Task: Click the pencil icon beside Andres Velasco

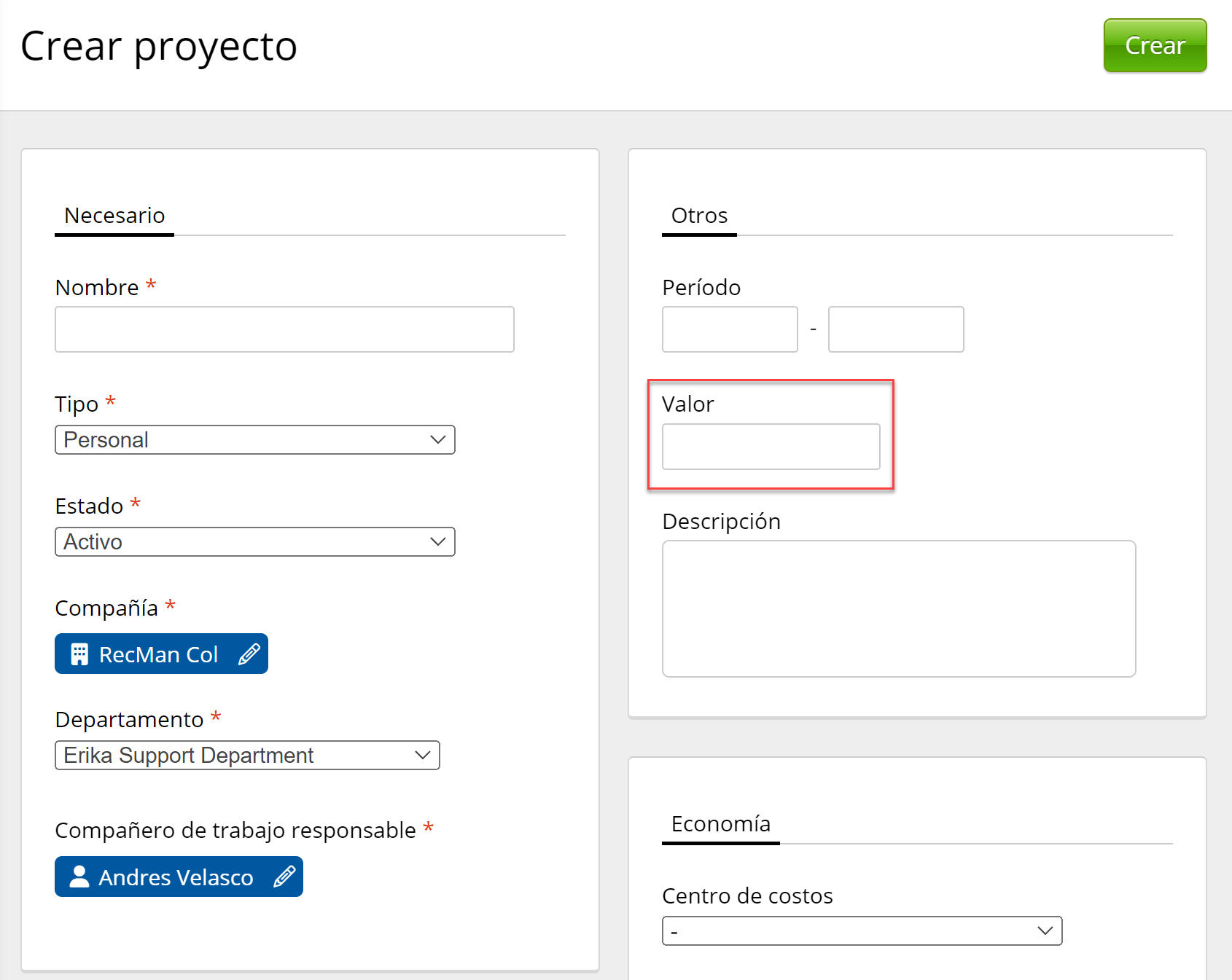Action: [284, 877]
